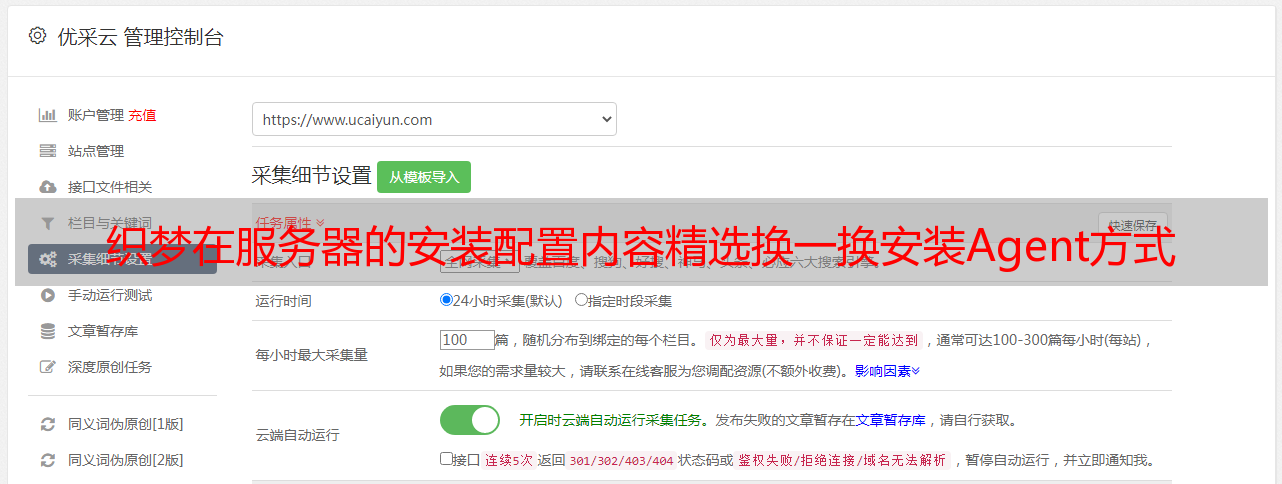Open 站点管理 in the sidebar
Screen dimensions: 1282x484
96,151
